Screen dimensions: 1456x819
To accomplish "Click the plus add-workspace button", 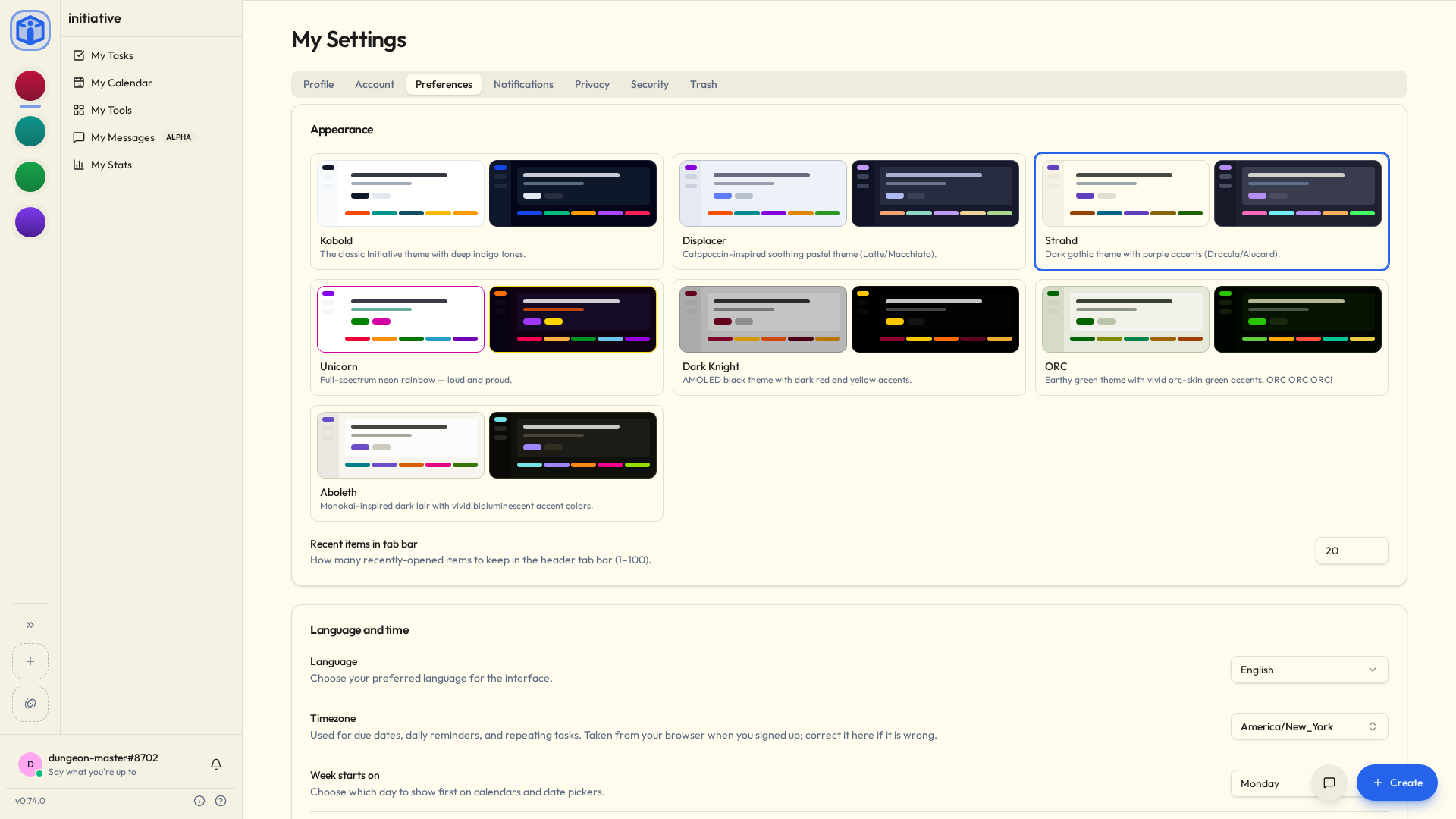I will point(30,661).
